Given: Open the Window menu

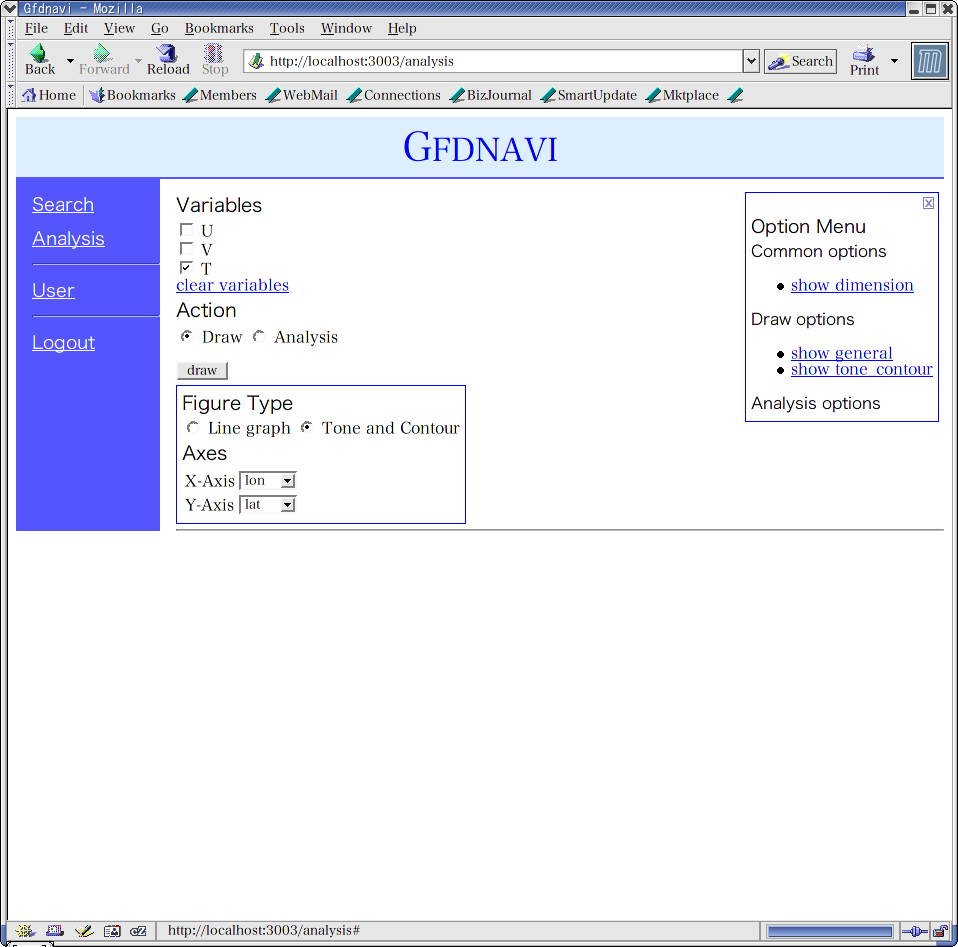Looking at the screenshot, I should 346,28.
